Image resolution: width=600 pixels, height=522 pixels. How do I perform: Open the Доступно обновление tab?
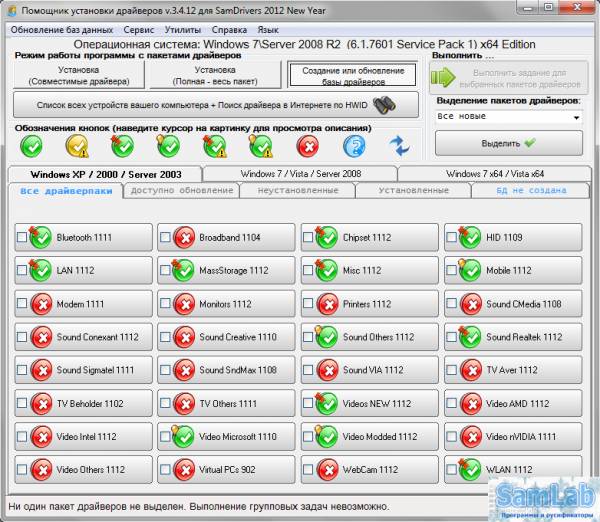(x=182, y=191)
